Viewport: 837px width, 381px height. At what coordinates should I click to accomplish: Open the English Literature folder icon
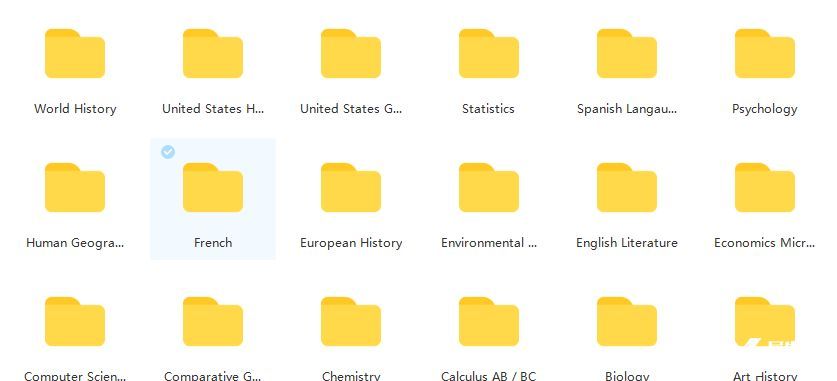click(x=627, y=187)
